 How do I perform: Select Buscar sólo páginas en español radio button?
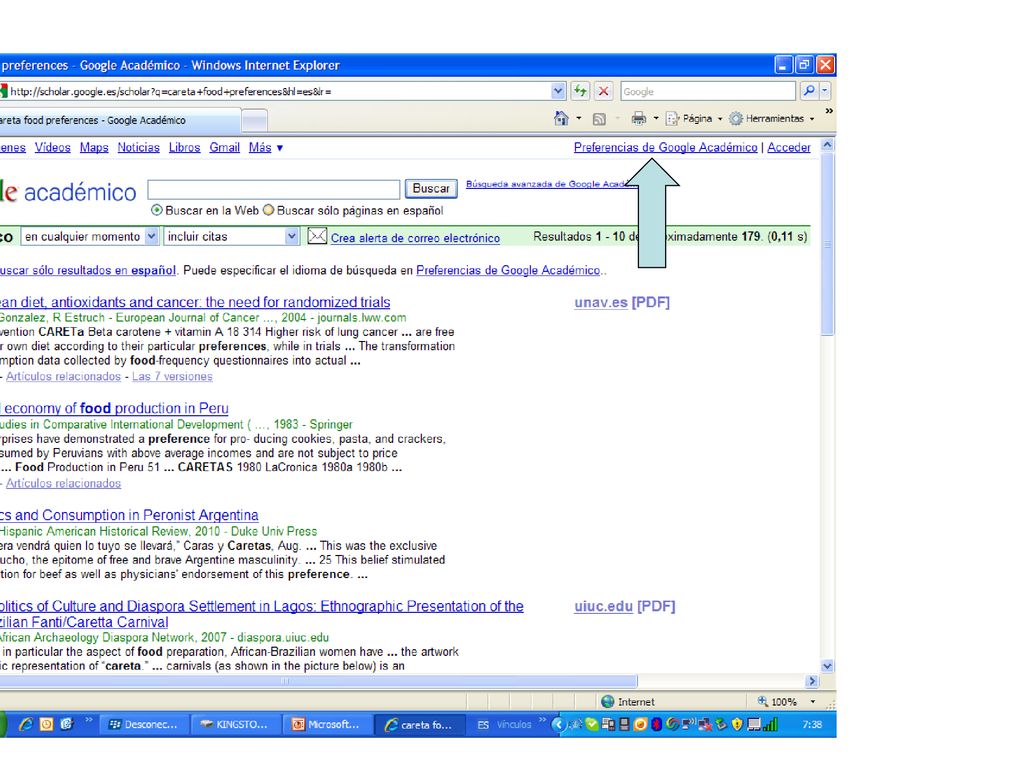(x=268, y=210)
